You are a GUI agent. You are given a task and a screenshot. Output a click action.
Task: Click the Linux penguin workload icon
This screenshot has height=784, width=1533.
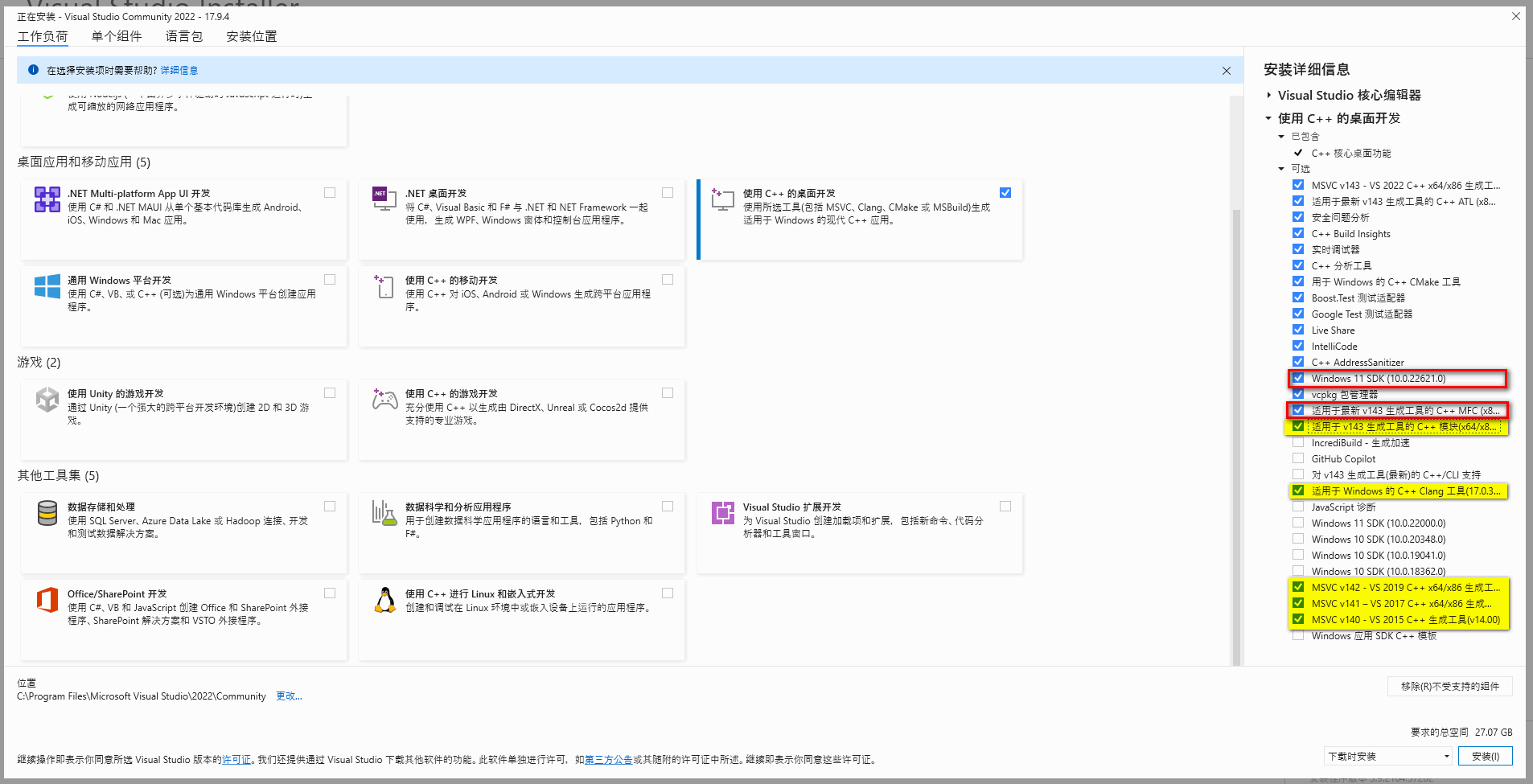point(384,600)
